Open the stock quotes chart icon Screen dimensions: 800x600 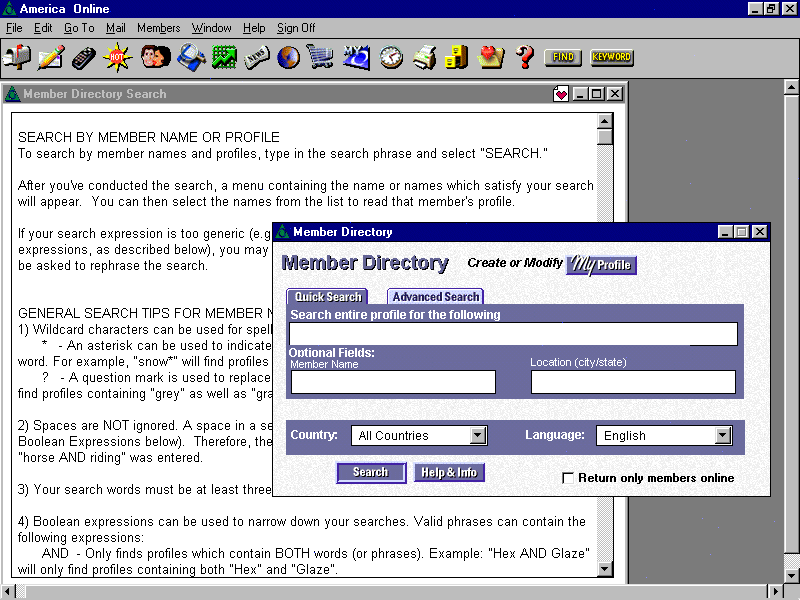point(224,57)
